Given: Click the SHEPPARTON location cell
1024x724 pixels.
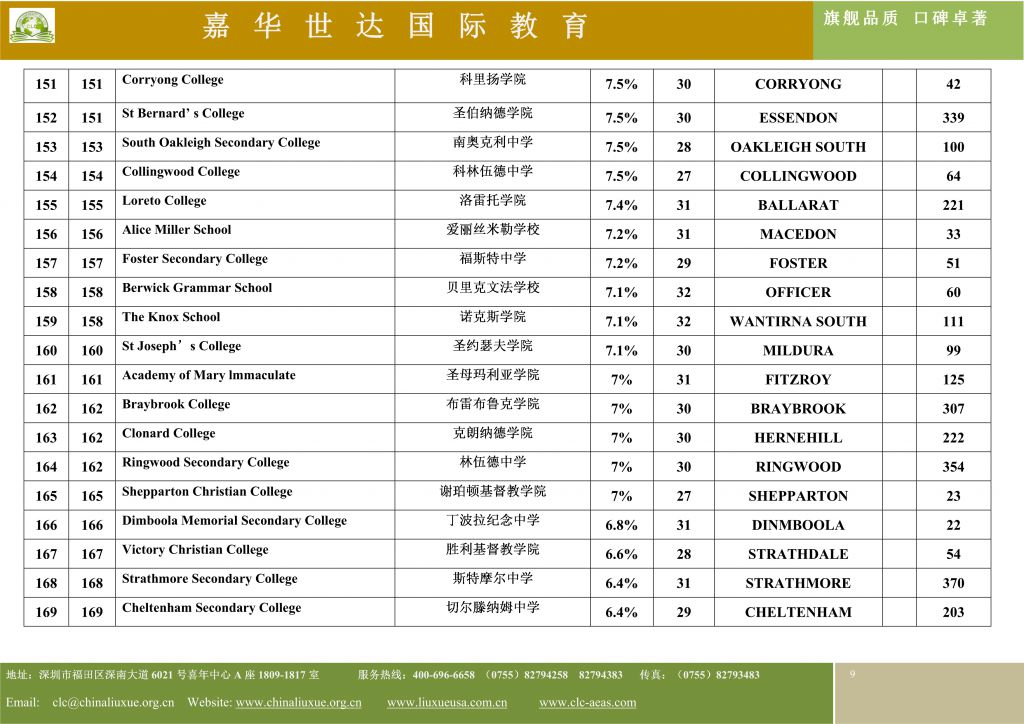Looking at the screenshot, I should (x=798, y=496).
